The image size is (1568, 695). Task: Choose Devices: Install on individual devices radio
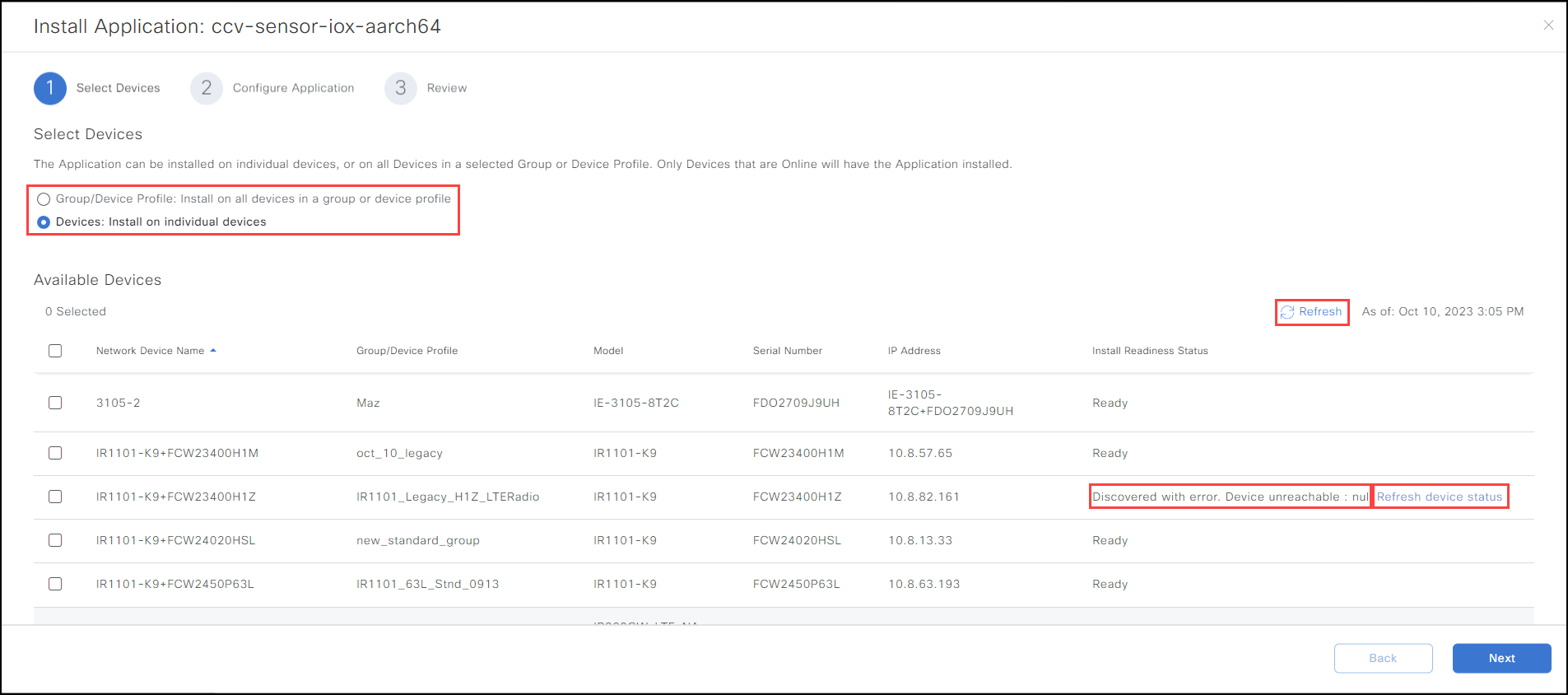coord(44,222)
